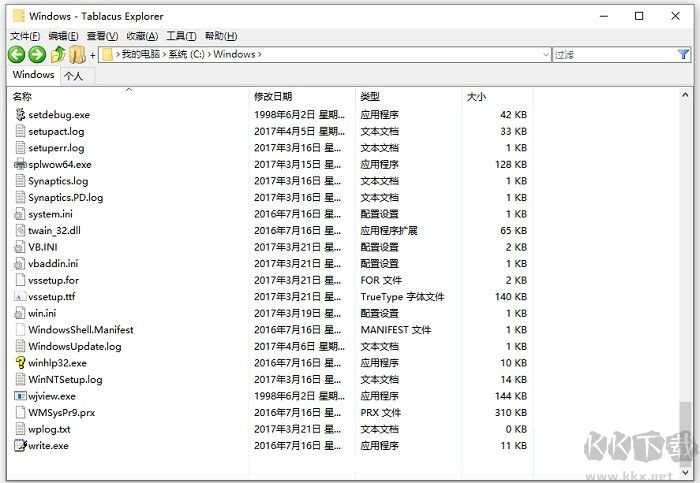
Task: Click the filter funnel icon
Action: pos(683,54)
